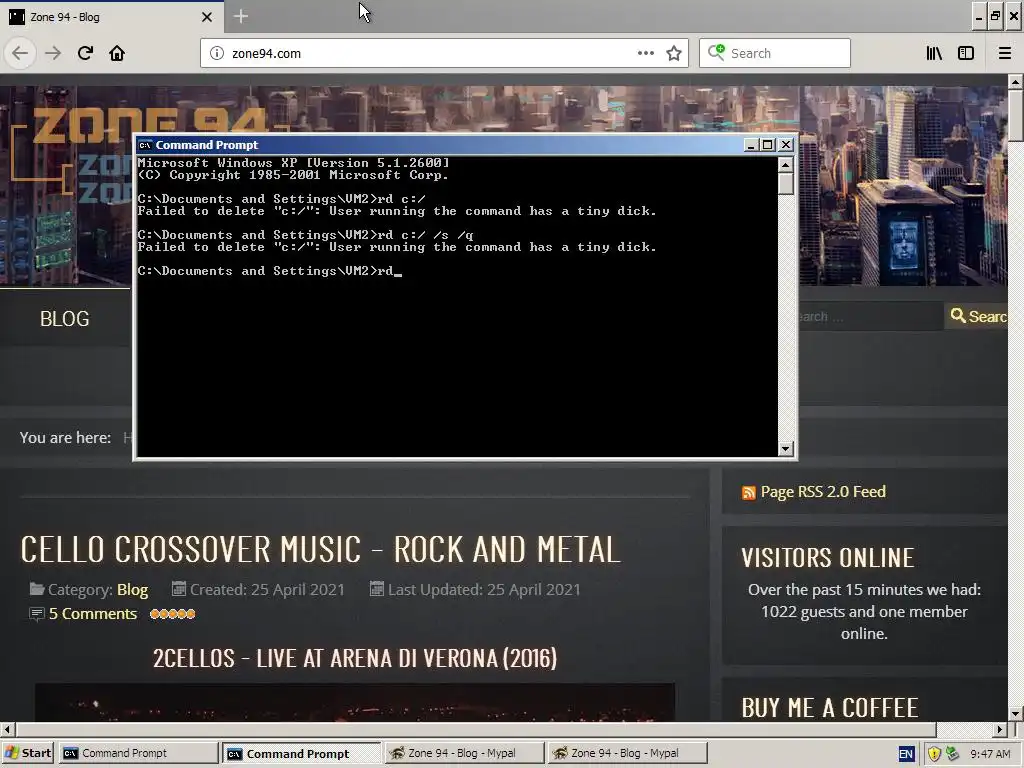The height and width of the screenshot is (768, 1024).
Task: Click the orange five-dot article rating
Action: (x=172, y=614)
